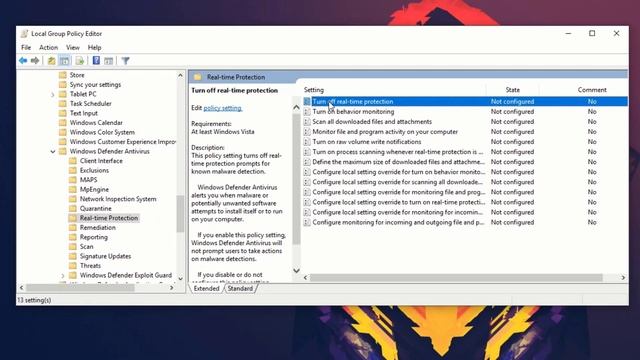Click the settings list scroll right arrow
640x360 pixels.
[x=623, y=278]
